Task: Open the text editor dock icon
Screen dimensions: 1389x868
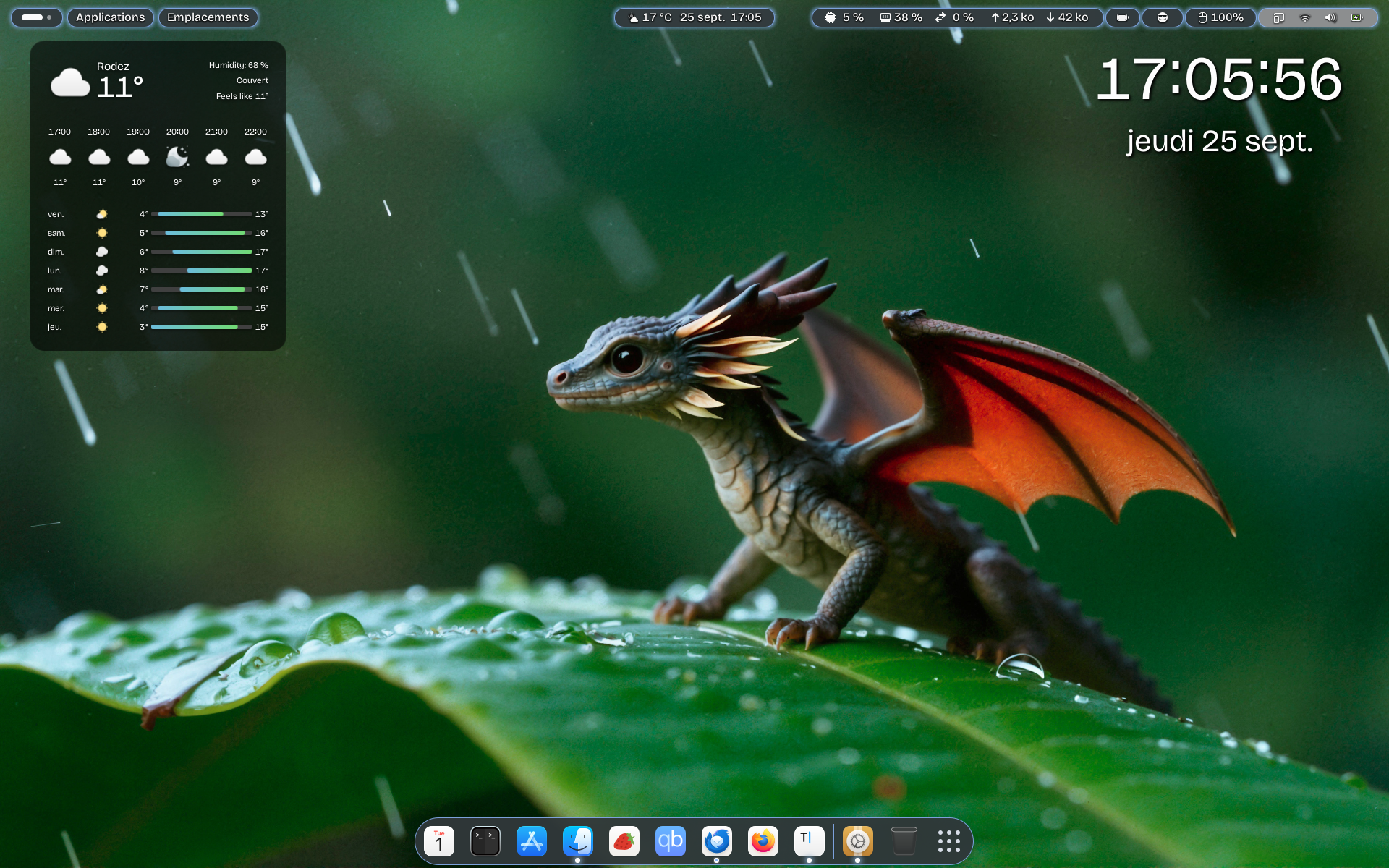Action: click(x=809, y=841)
